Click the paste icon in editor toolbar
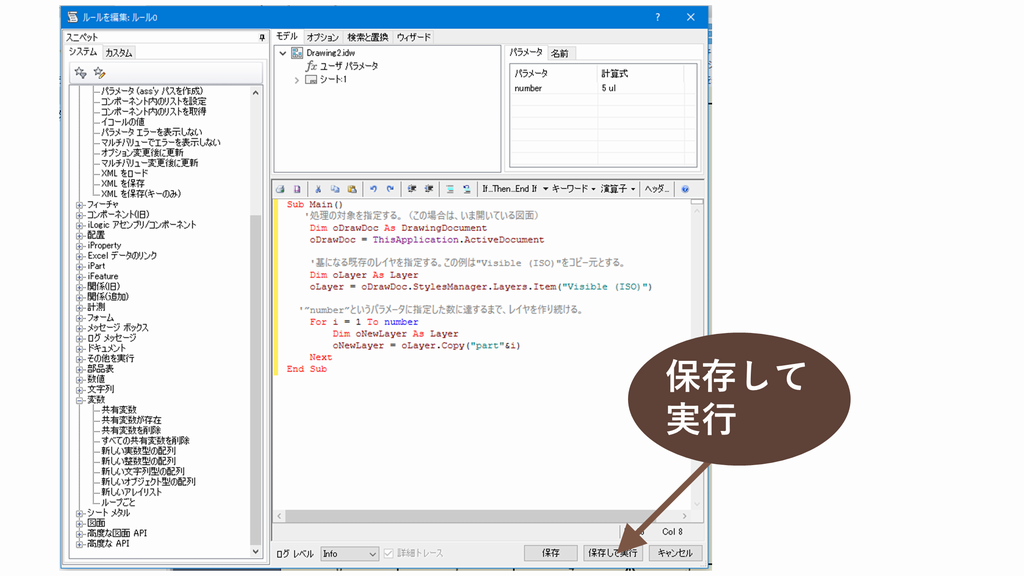Image resolution: width=1024 pixels, height=576 pixels. pyautogui.click(x=351, y=188)
